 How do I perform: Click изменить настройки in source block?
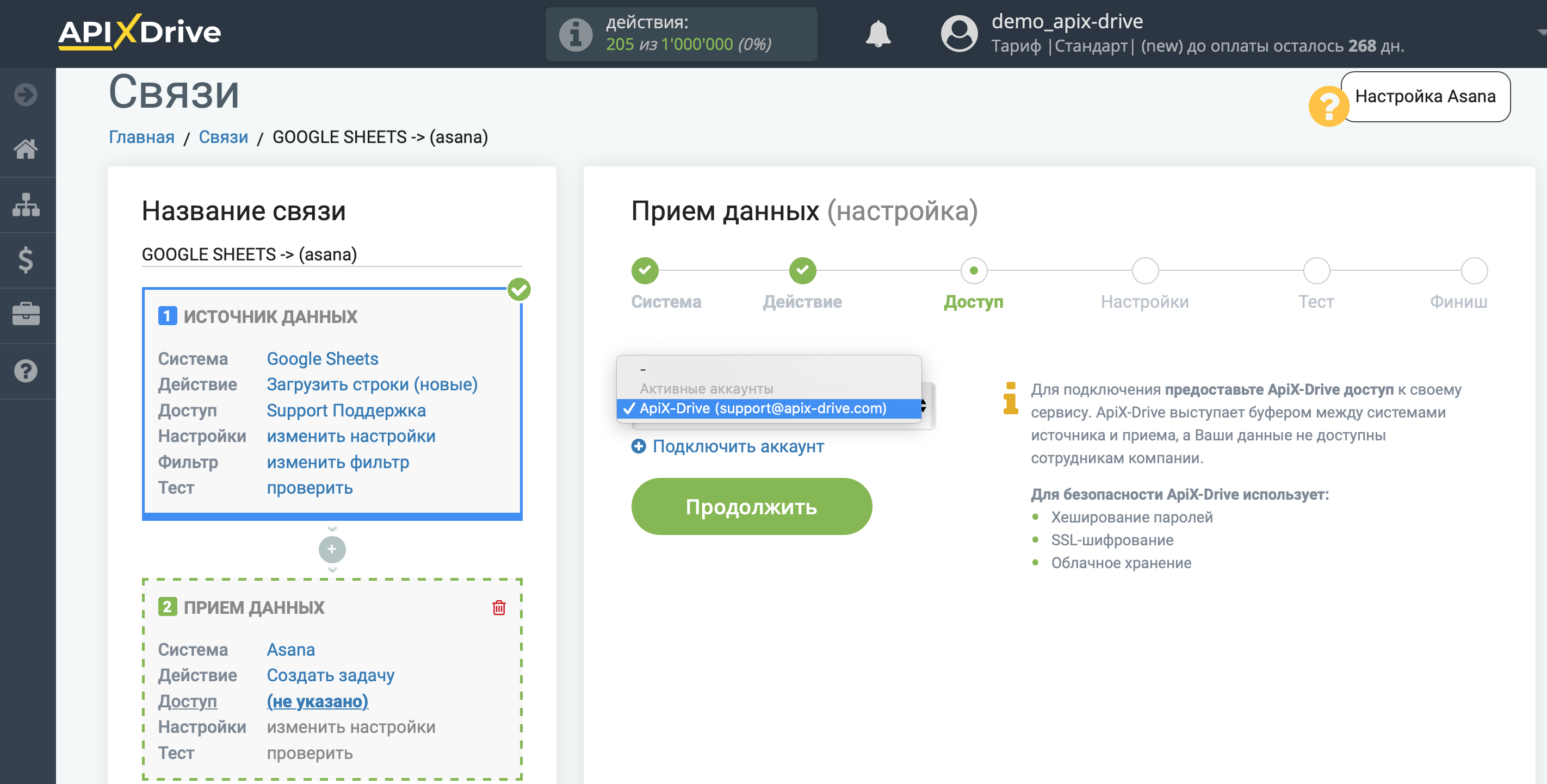coord(351,436)
